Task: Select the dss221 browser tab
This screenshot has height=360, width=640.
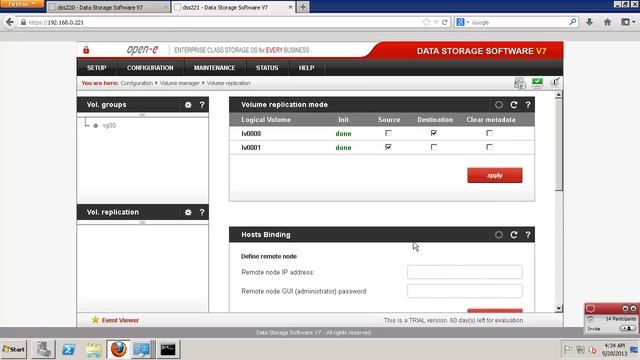Action: click(x=233, y=7)
